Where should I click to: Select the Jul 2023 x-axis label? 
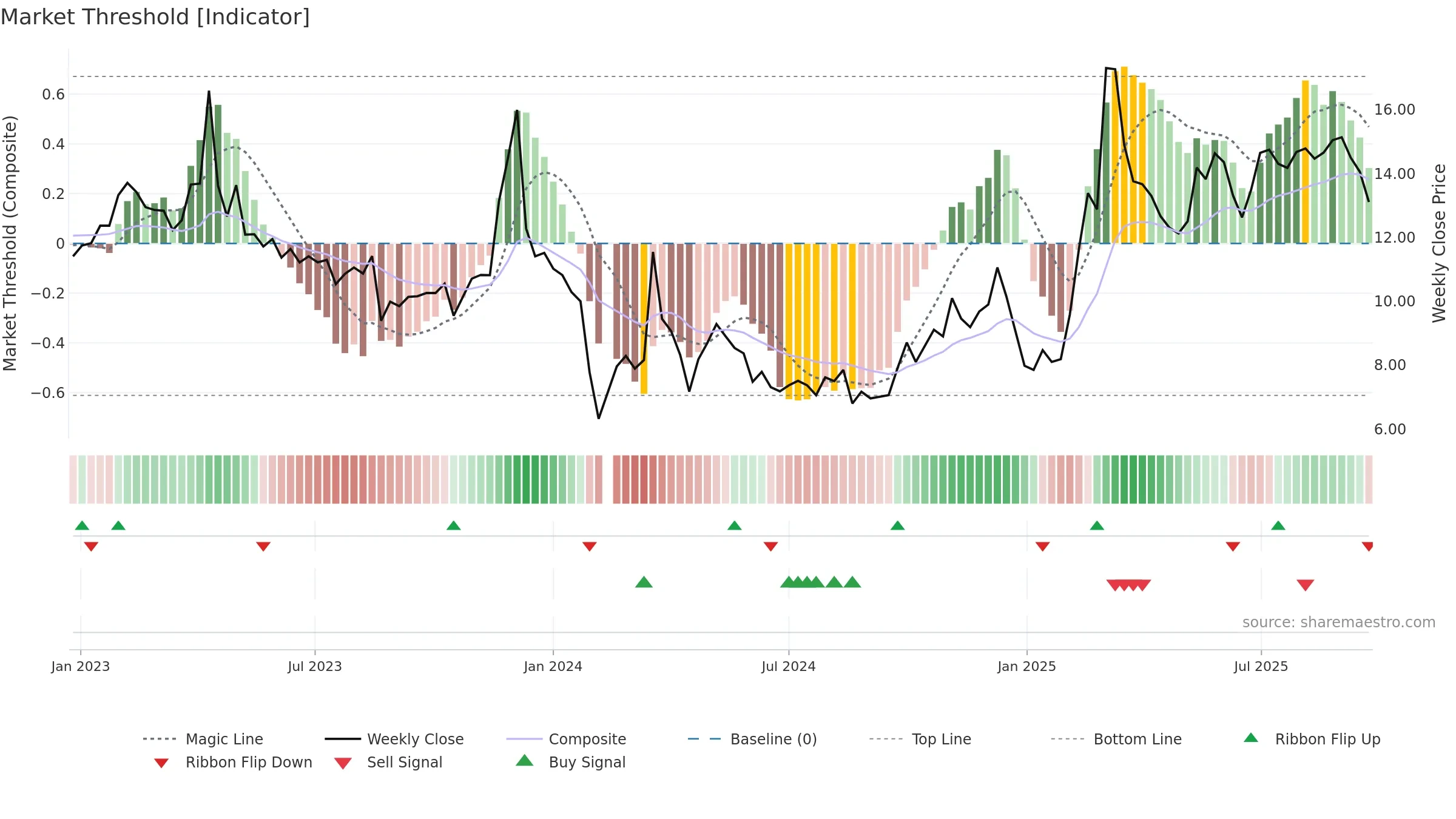(x=315, y=666)
